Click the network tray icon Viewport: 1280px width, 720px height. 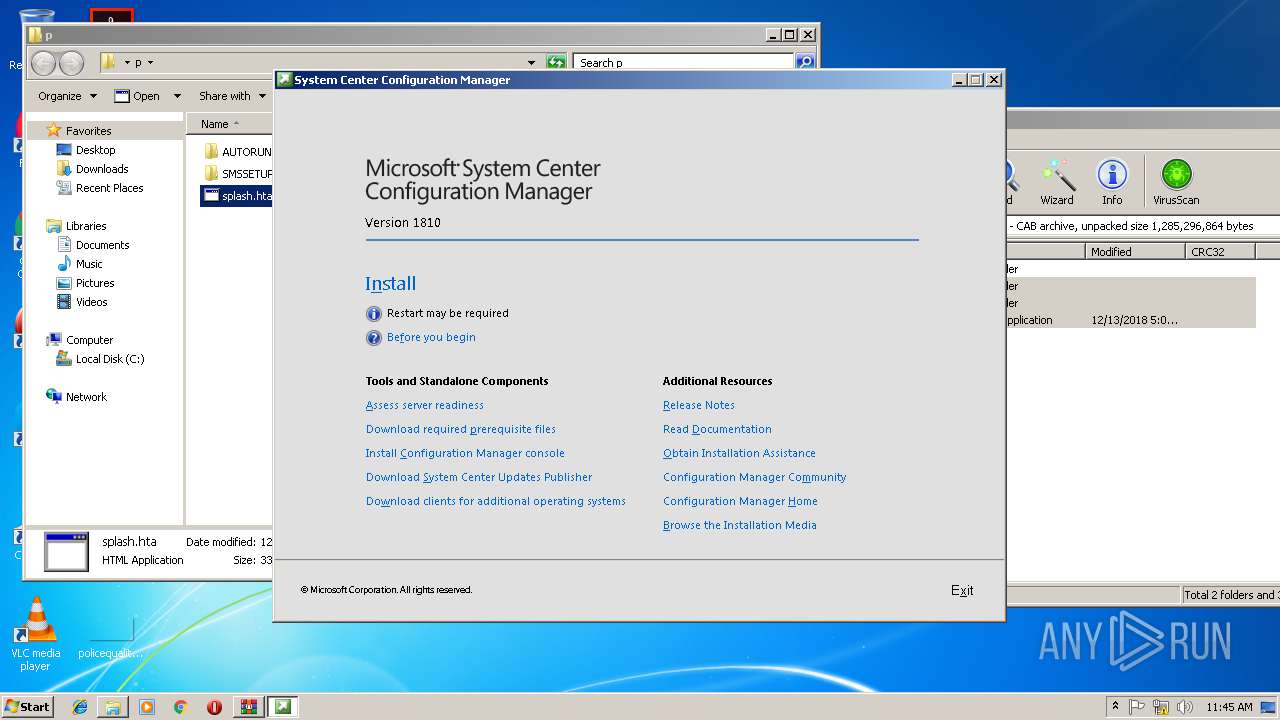(x=1161, y=706)
